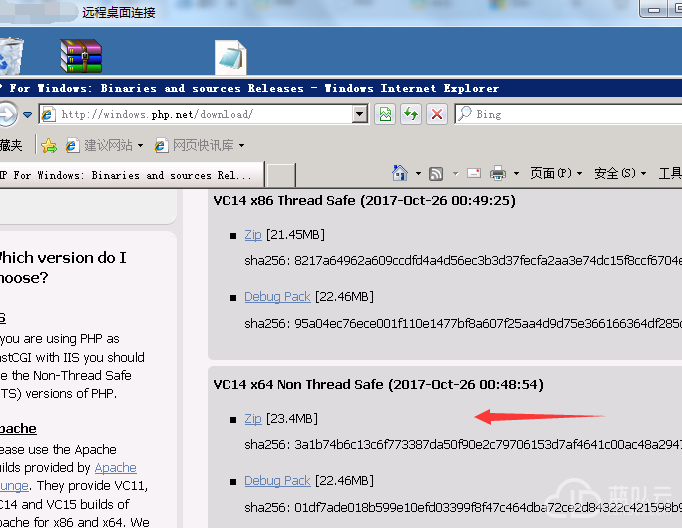Expand the address bar history dropdown

tap(360, 114)
